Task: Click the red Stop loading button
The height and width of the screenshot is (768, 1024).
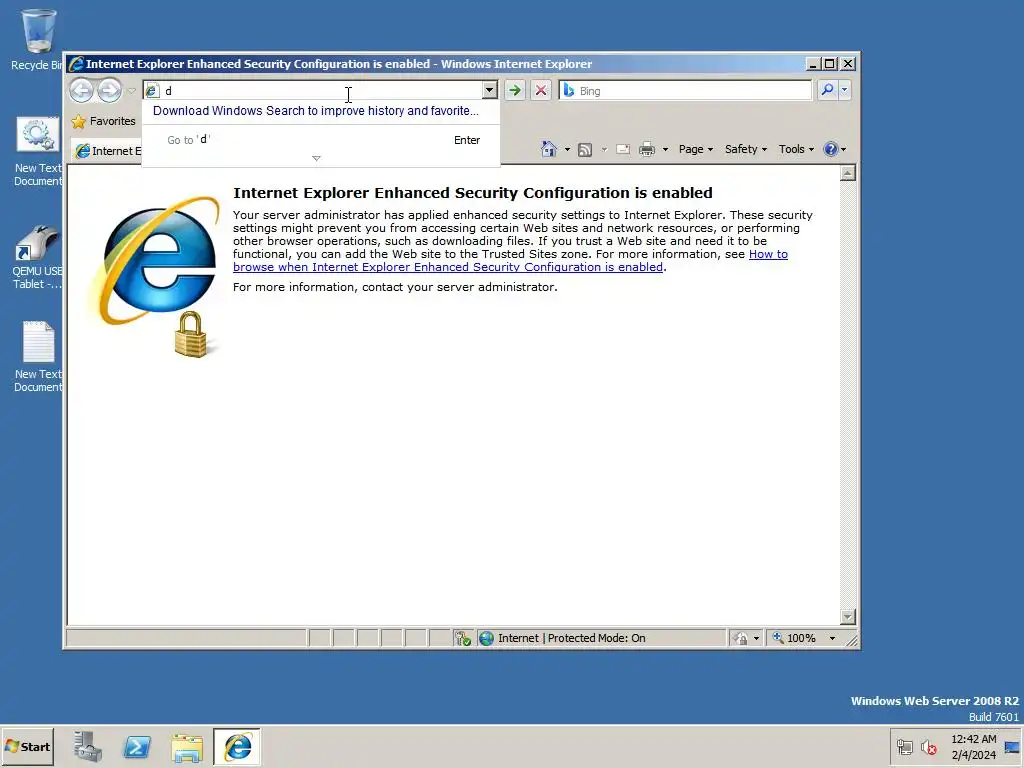Action: point(541,90)
